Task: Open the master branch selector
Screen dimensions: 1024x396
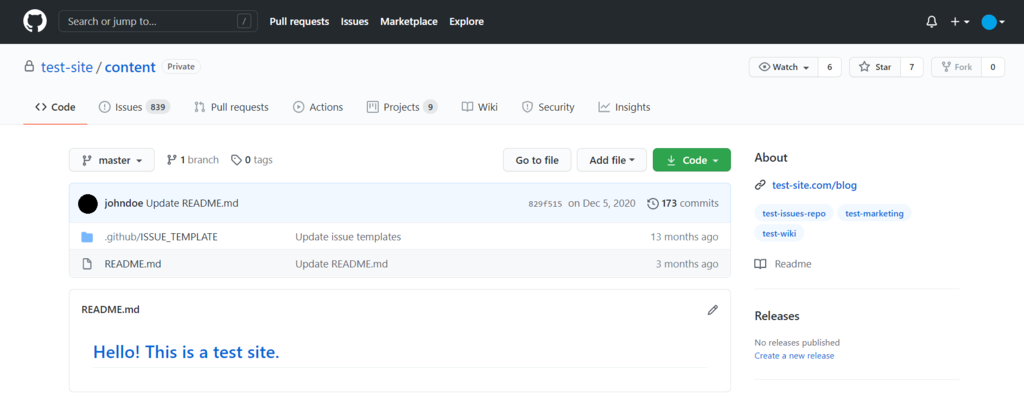Action: (x=112, y=160)
